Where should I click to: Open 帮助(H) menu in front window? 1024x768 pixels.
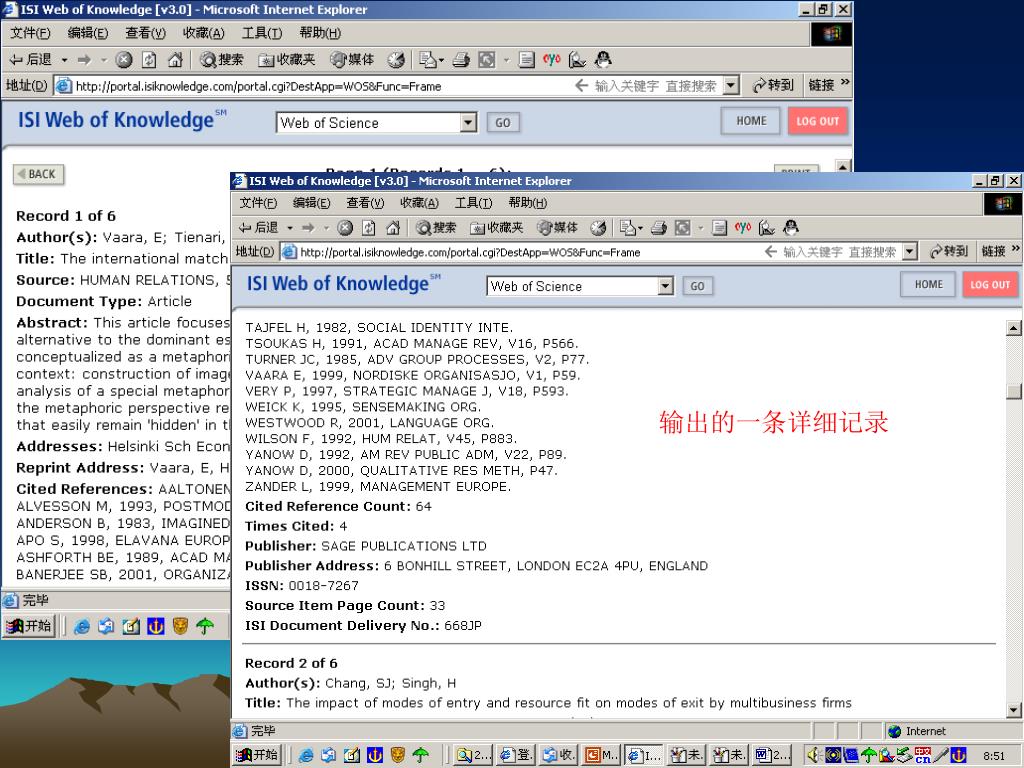[528, 202]
